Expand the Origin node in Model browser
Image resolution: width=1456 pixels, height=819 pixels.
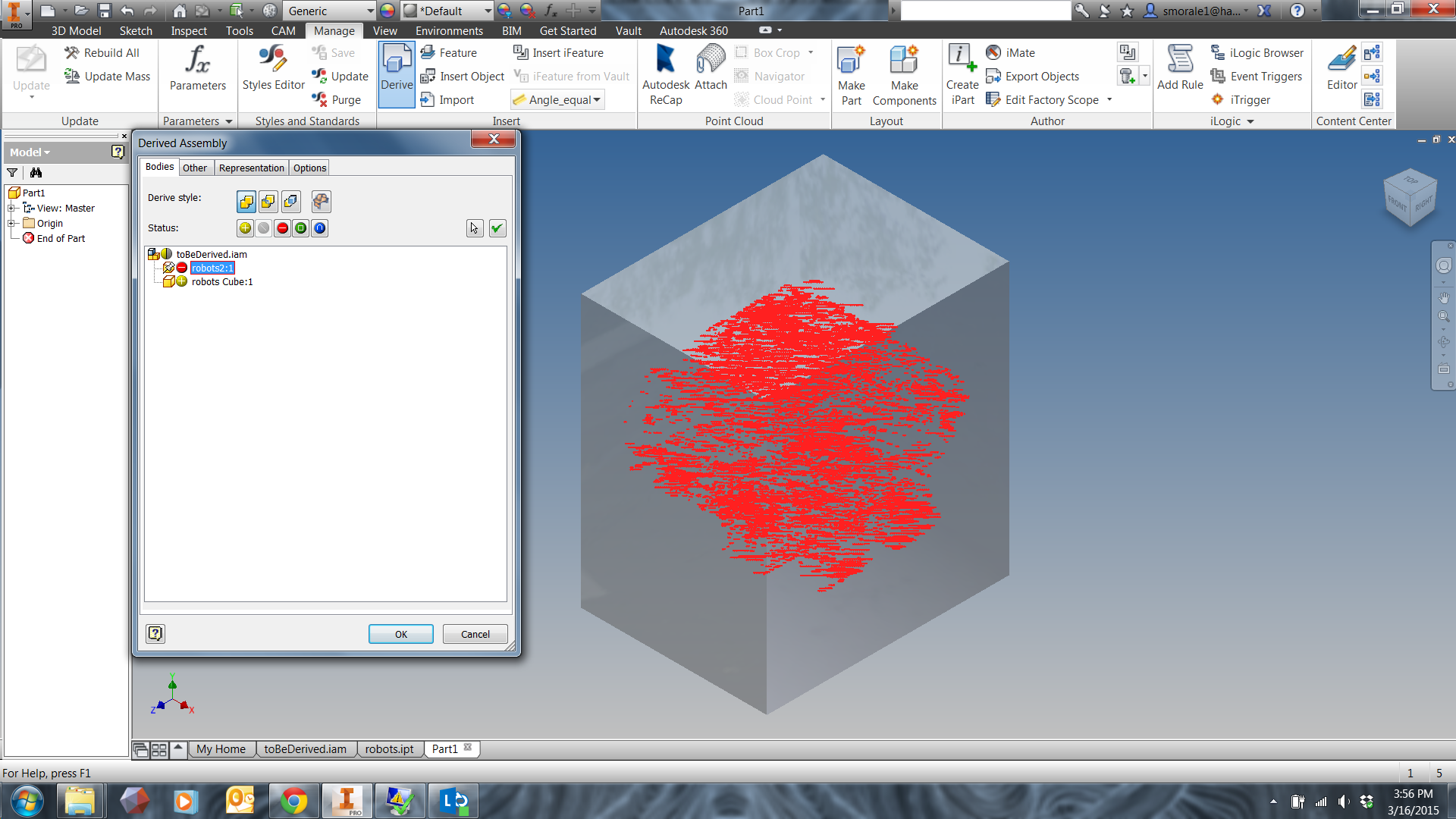coord(12,223)
